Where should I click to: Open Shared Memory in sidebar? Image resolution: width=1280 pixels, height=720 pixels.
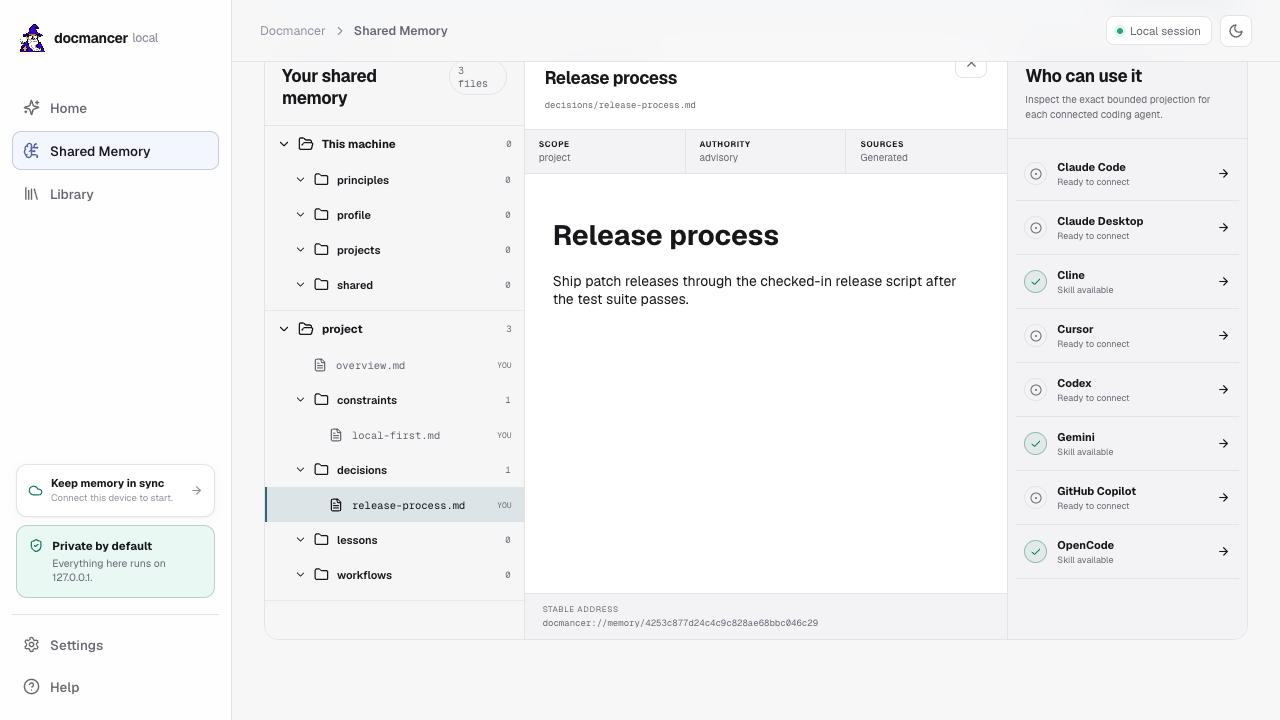(115, 151)
